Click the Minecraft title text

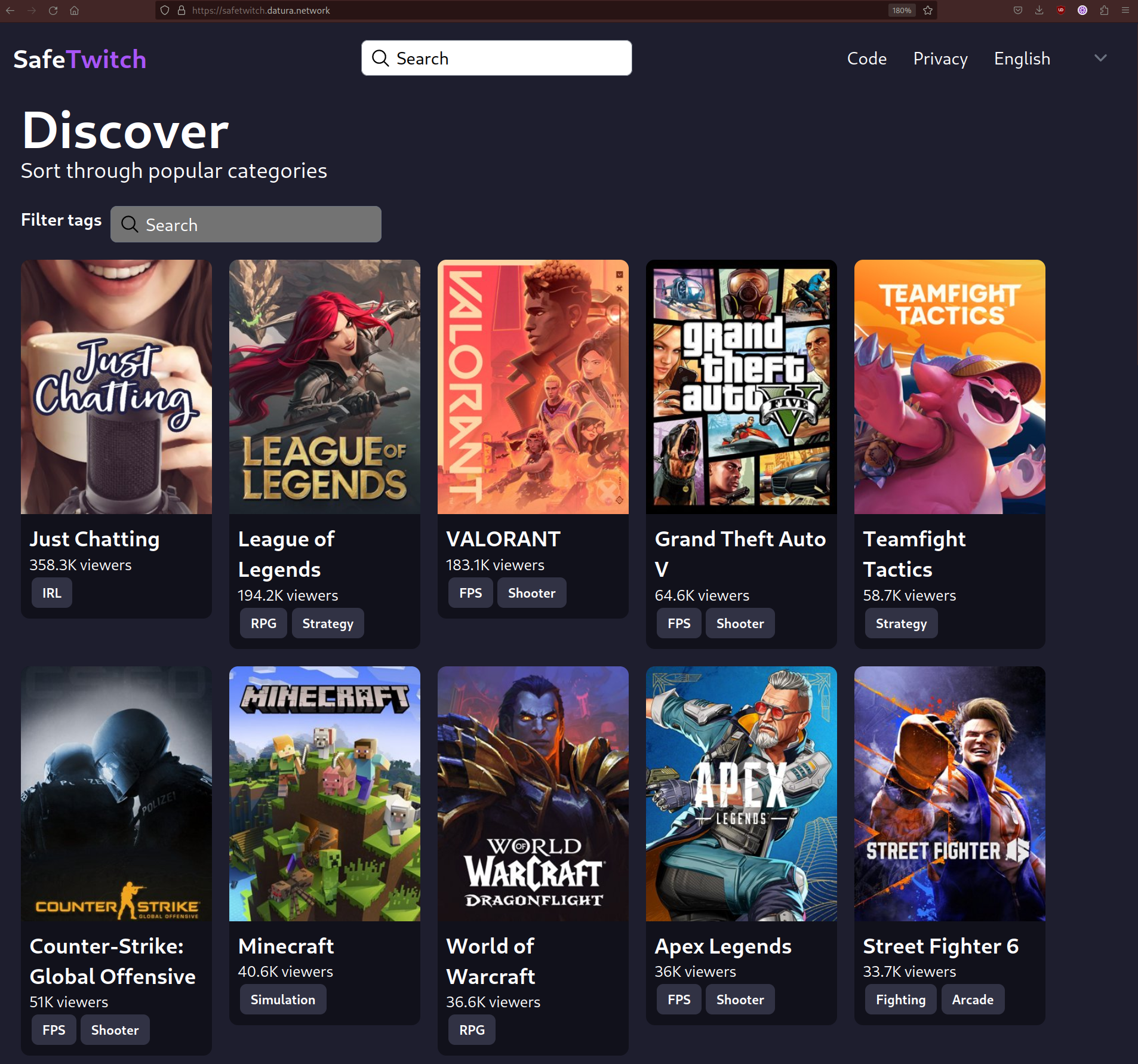pos(286,946)
